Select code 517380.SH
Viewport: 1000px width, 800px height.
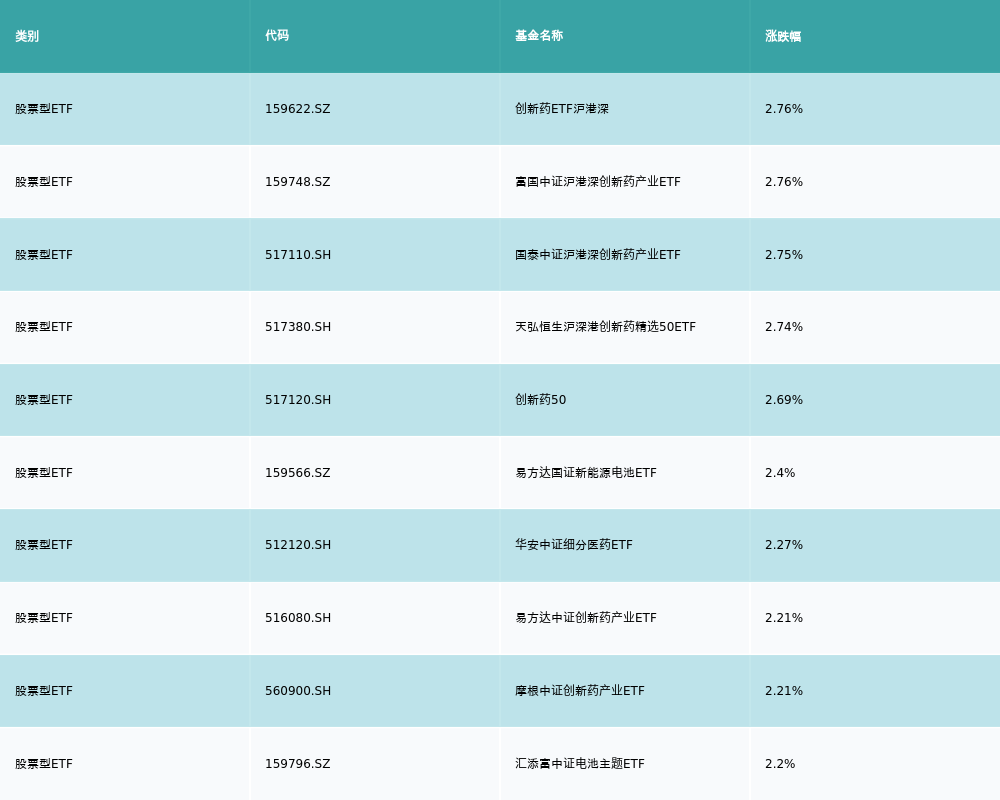(298, 327)
